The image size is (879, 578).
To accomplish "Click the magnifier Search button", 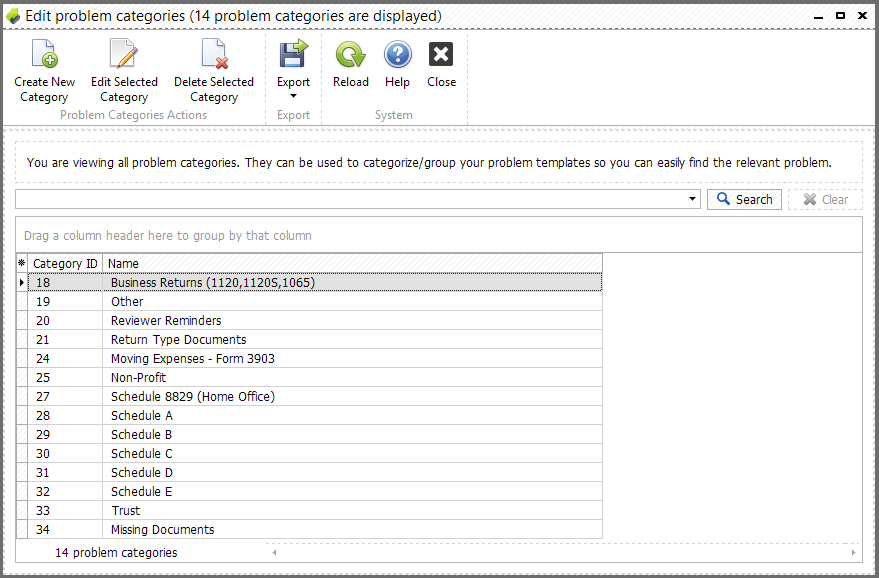I will [744, 200].
